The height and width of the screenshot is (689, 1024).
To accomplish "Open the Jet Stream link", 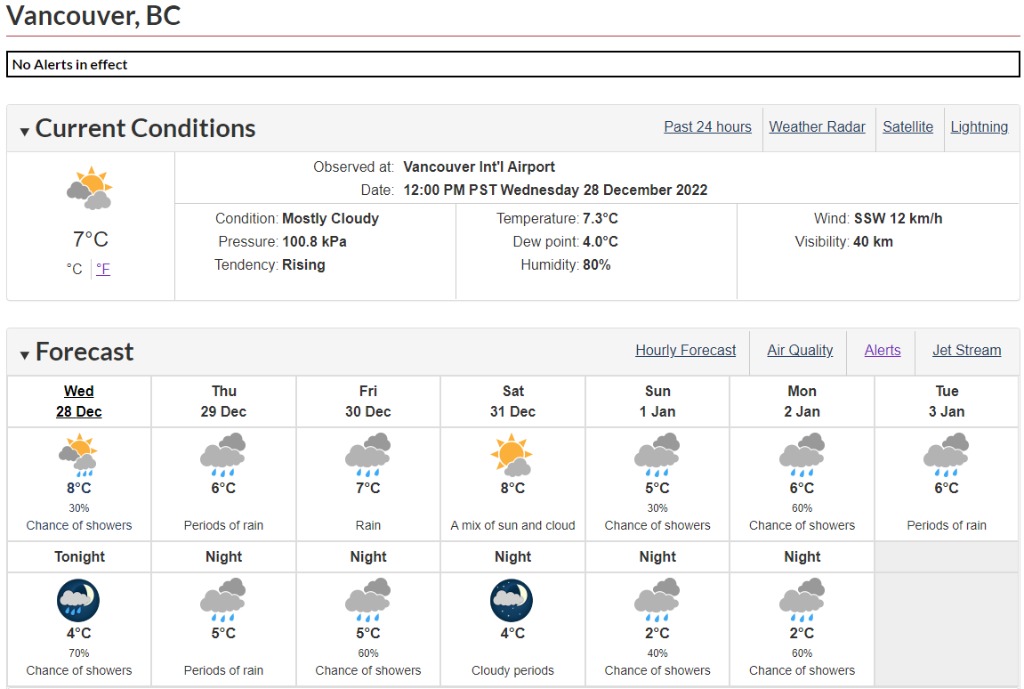I will [966, 351].
